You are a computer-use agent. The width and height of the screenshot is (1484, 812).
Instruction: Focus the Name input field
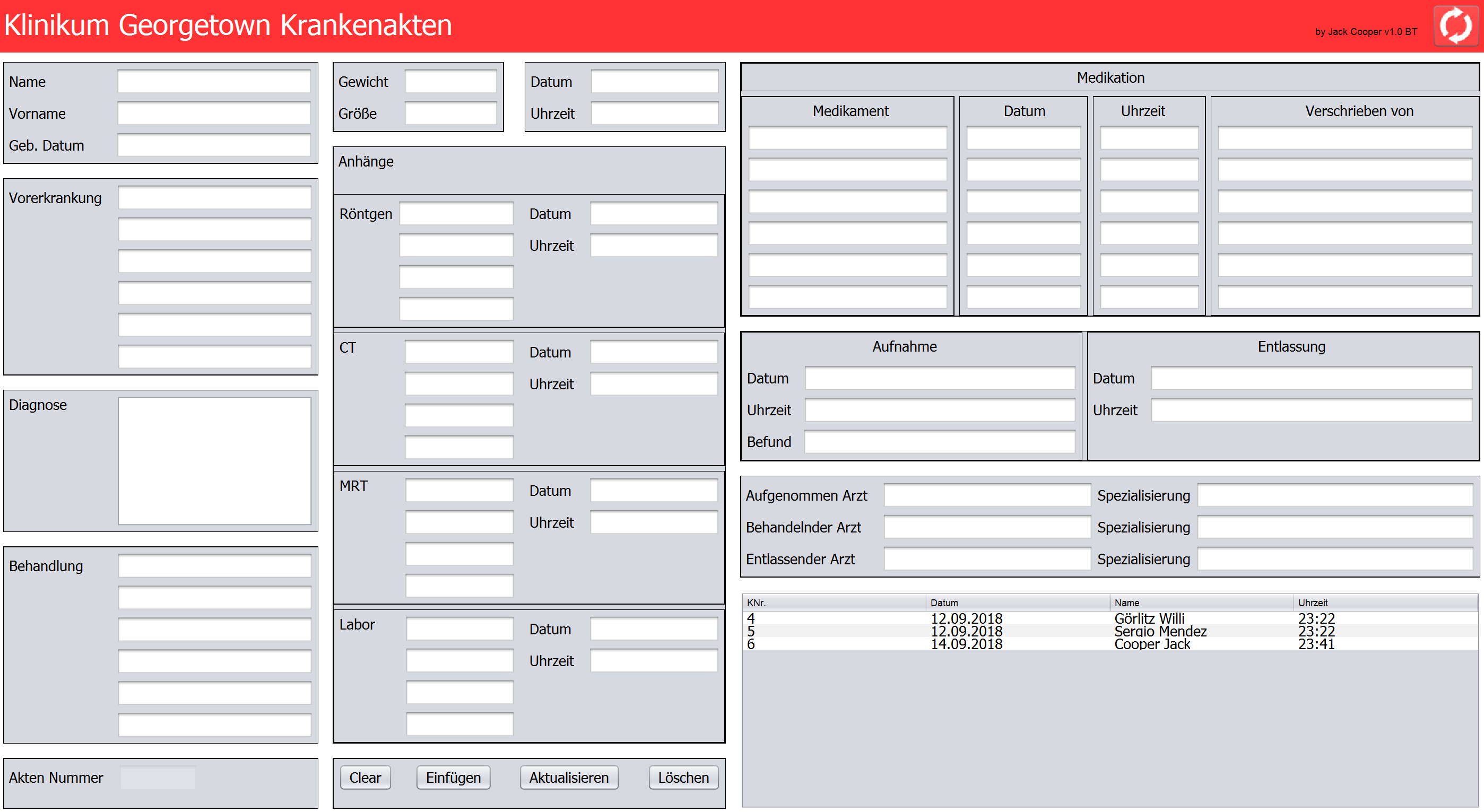click(214, 82)
